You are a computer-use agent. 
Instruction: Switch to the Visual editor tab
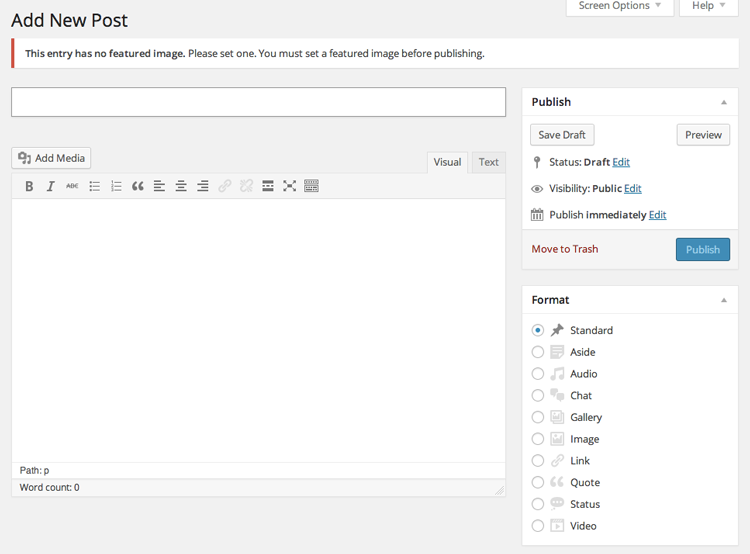[447, 162]
